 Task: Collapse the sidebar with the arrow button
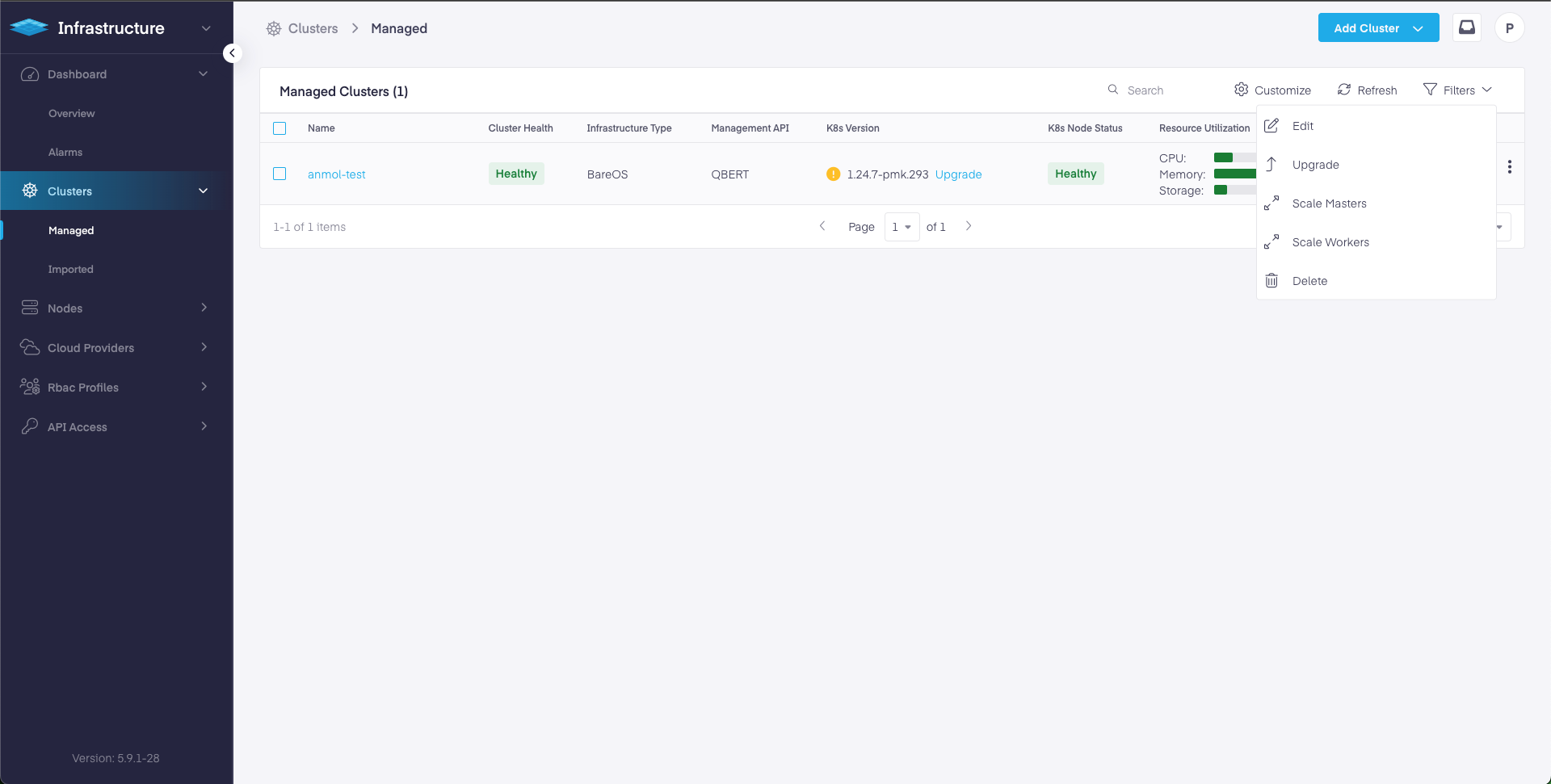coord(232,53)
